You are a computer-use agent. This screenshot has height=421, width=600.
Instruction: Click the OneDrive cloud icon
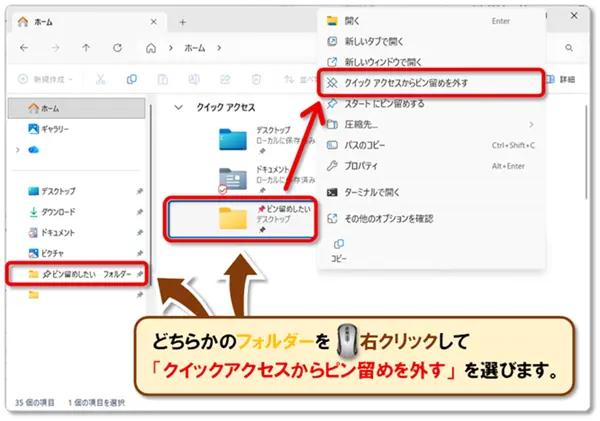pyautogui.click(x=34, y=150)
